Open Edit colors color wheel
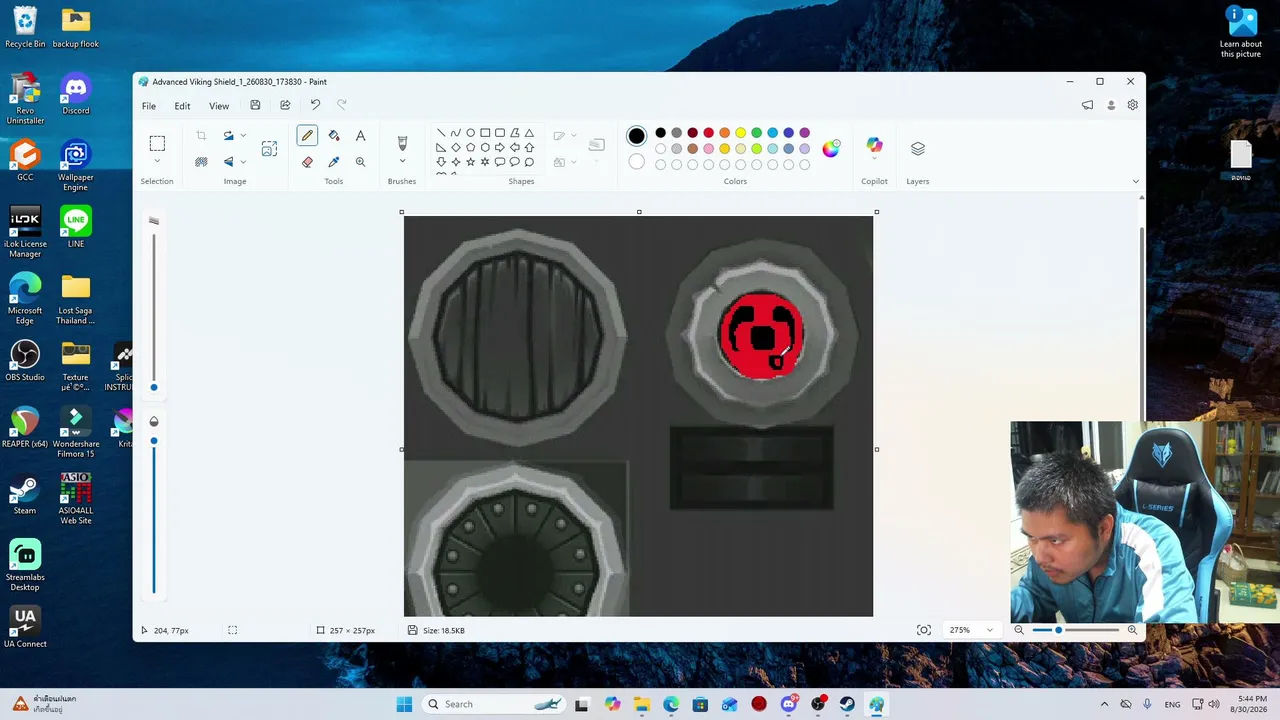1280x720 pixels. click(x=831, y=149)
